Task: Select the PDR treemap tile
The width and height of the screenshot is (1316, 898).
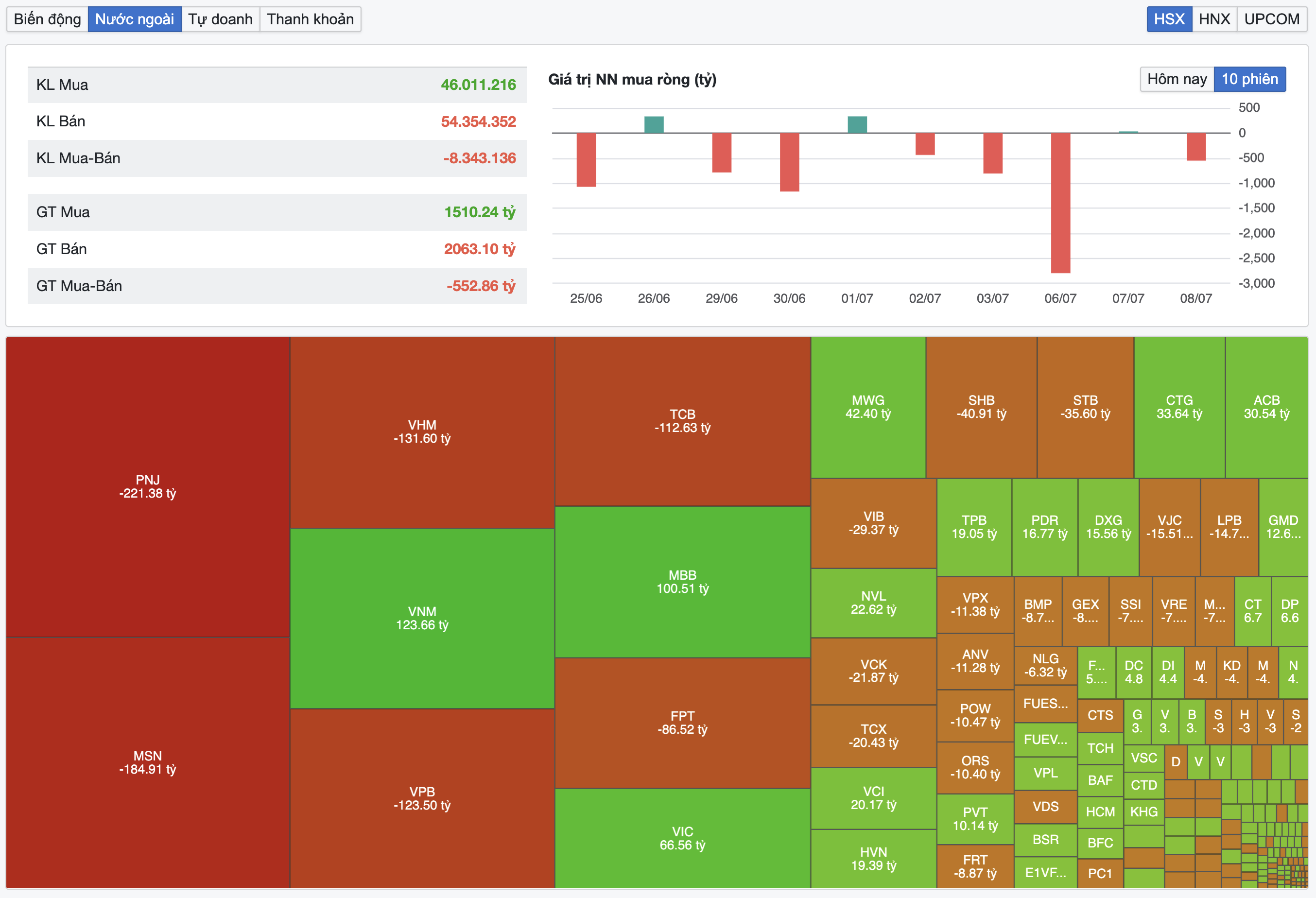Action: (x=1045, y=527)
